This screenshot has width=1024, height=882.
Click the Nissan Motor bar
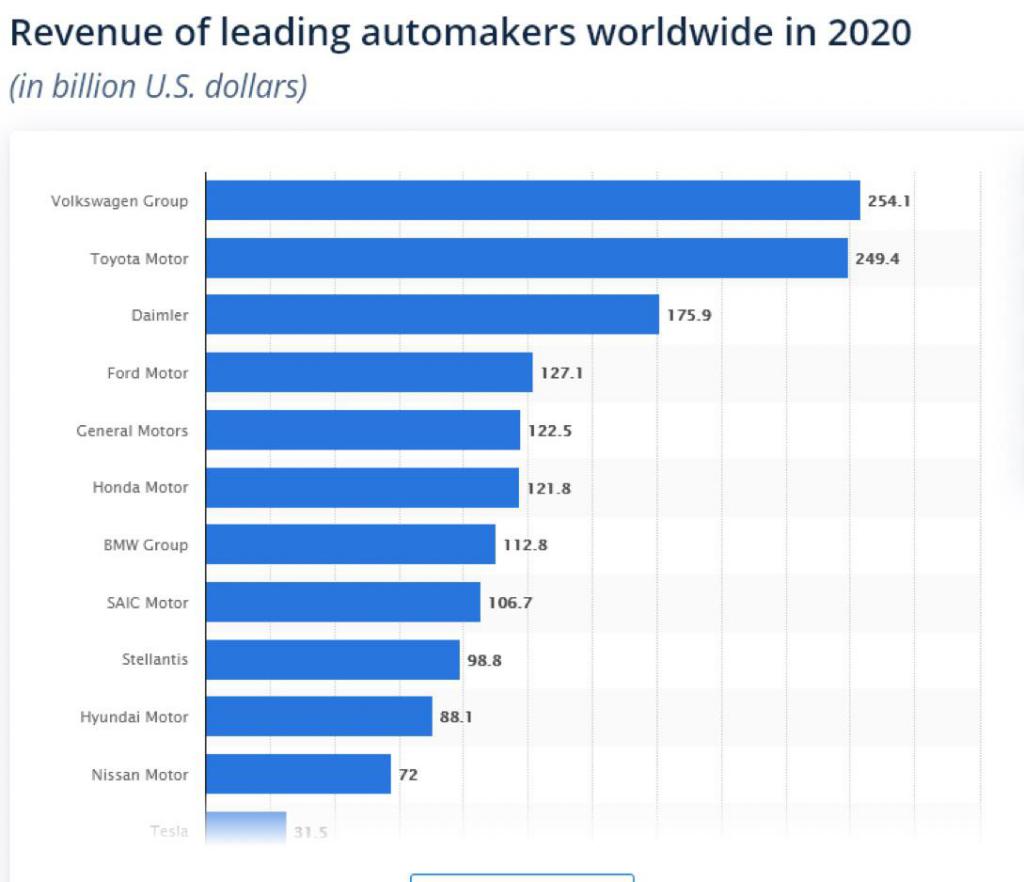pos(298,774)
